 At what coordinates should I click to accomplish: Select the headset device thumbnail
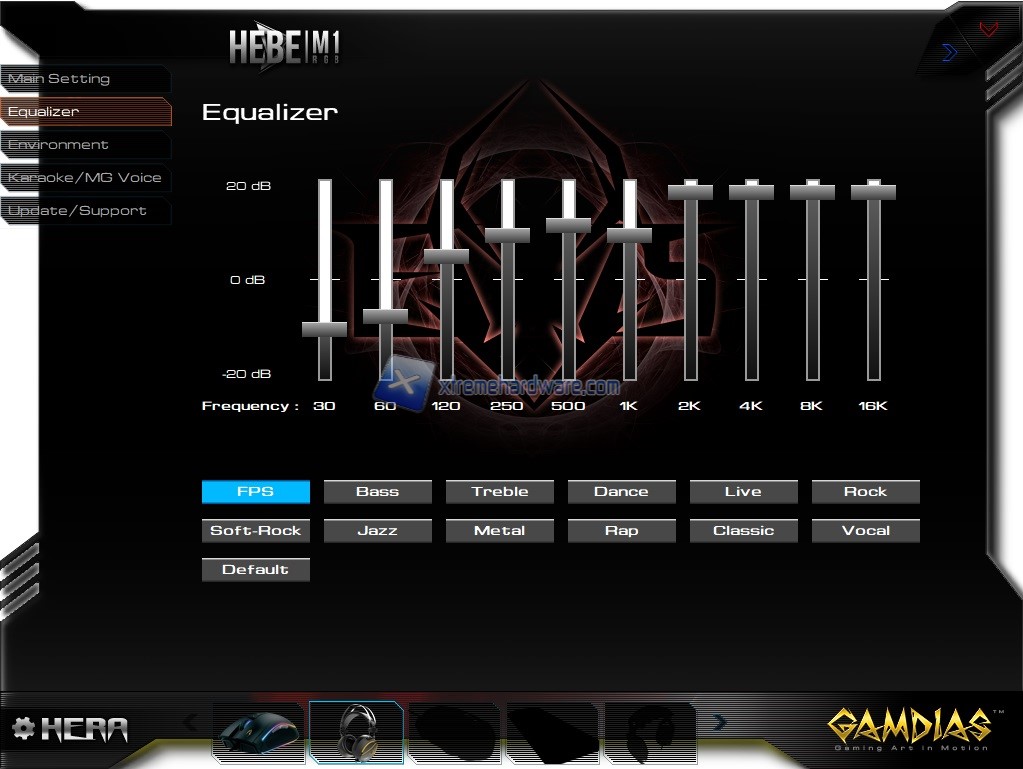357,732
